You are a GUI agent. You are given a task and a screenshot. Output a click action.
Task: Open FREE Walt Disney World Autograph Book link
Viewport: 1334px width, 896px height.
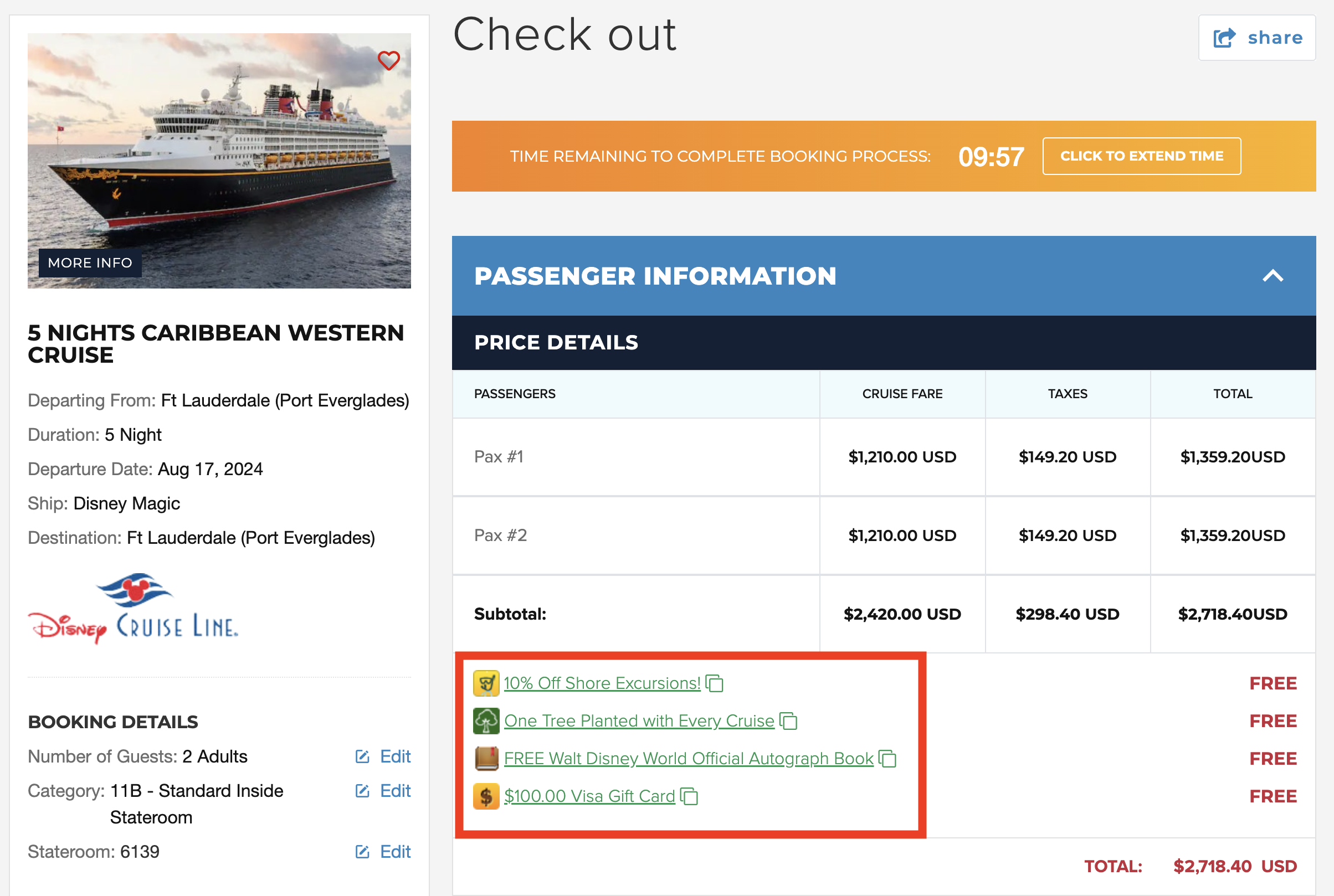(x=689, y=758)
